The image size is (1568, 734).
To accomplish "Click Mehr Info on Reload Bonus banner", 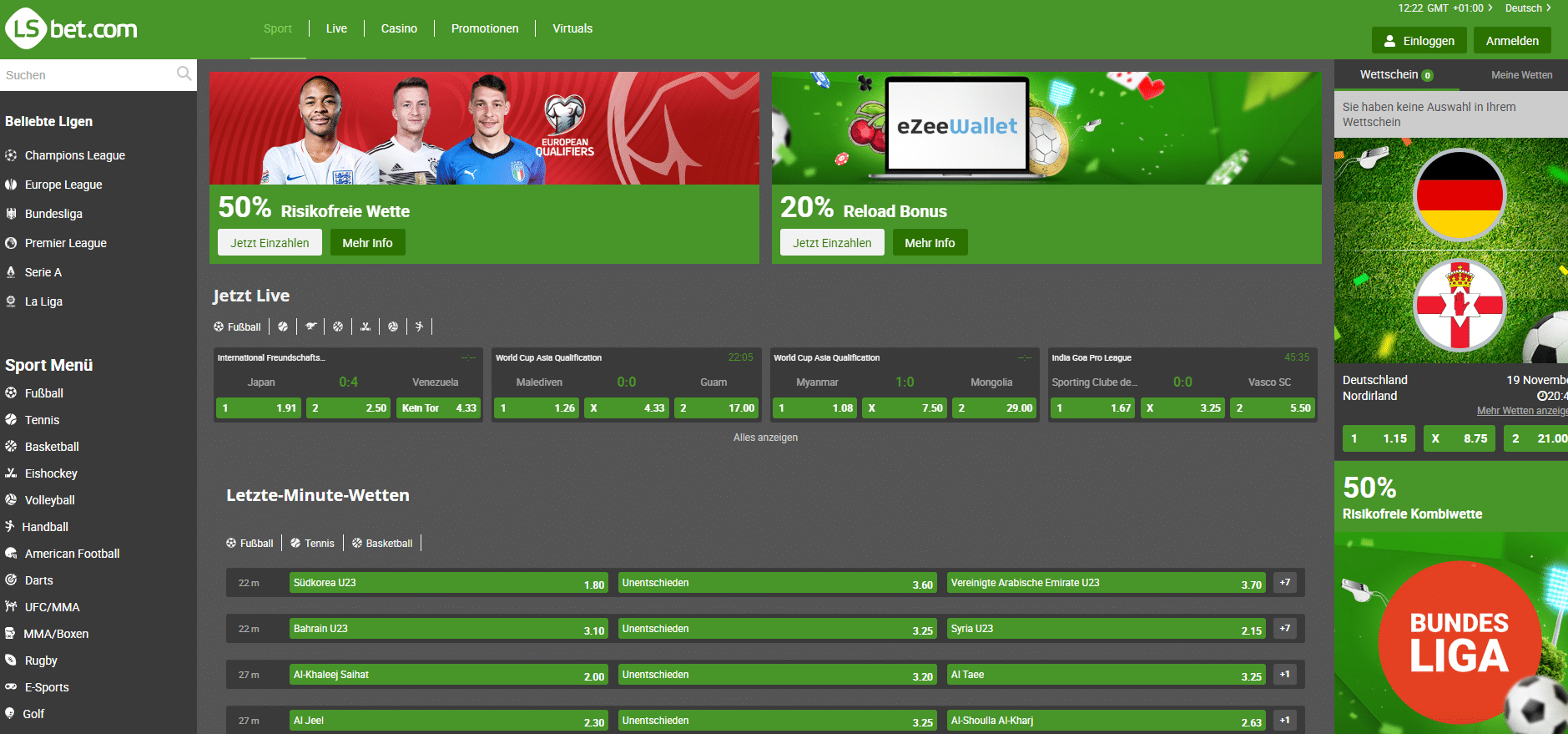I will pos(930,242).
